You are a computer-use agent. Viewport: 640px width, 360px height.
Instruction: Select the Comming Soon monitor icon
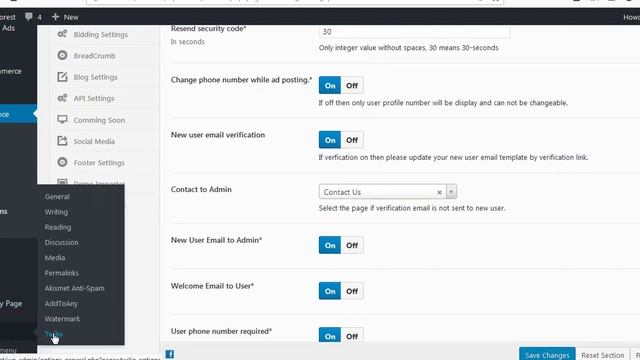(x=62, y=119)
